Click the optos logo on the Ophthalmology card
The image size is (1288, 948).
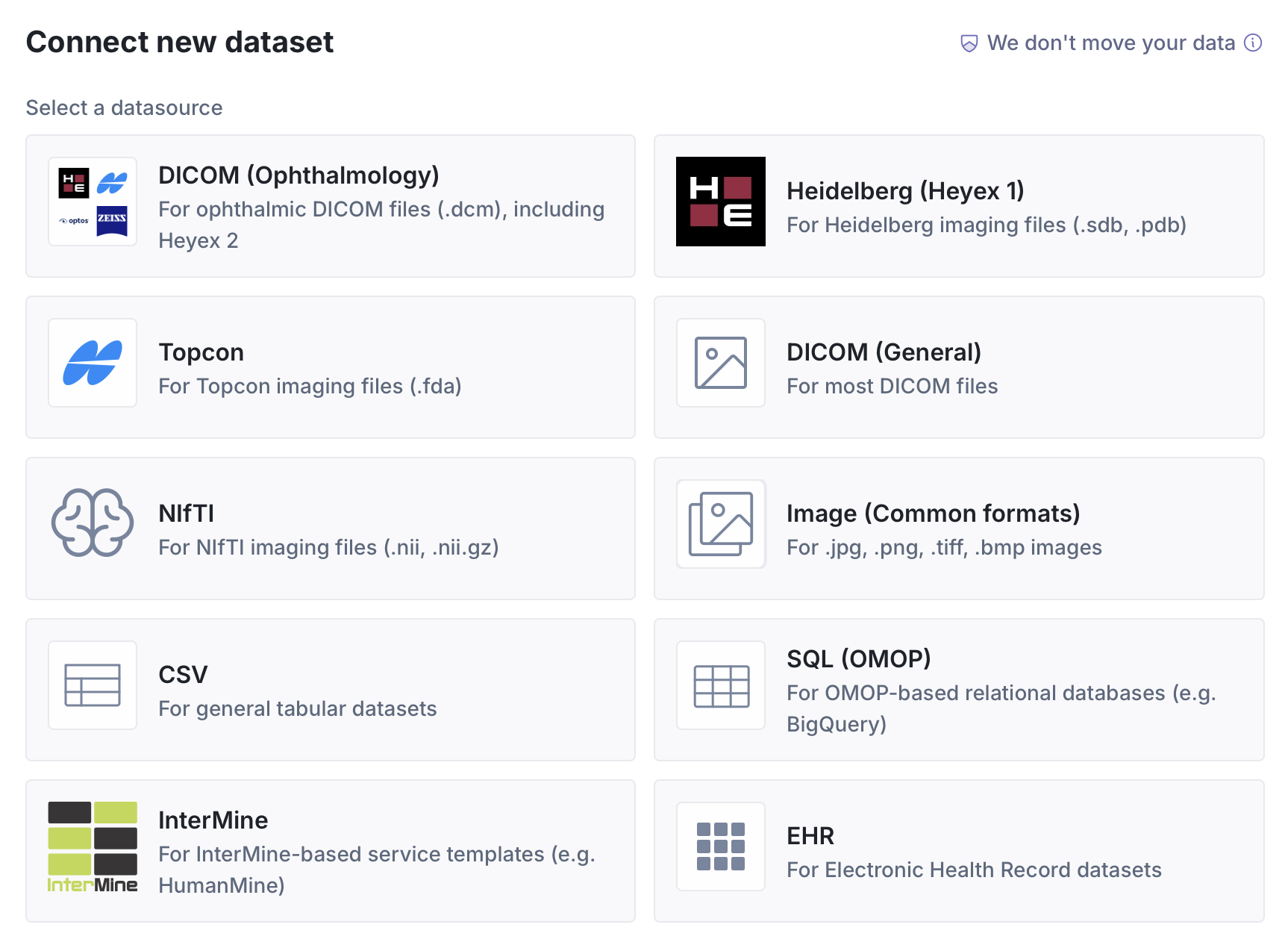pos(72,222)
